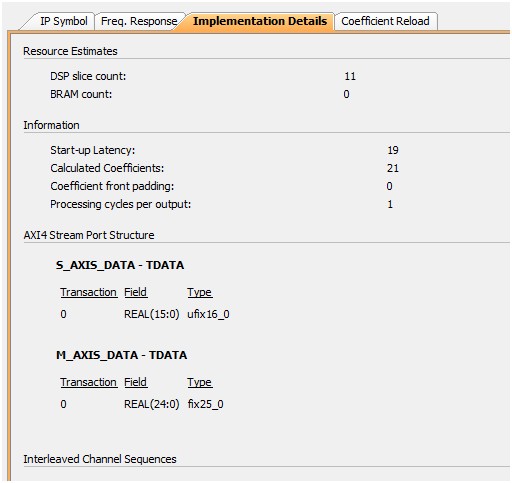
Task: Click the M_AXIS_DATA - TDATA heading
Action: tap(121, 355)
